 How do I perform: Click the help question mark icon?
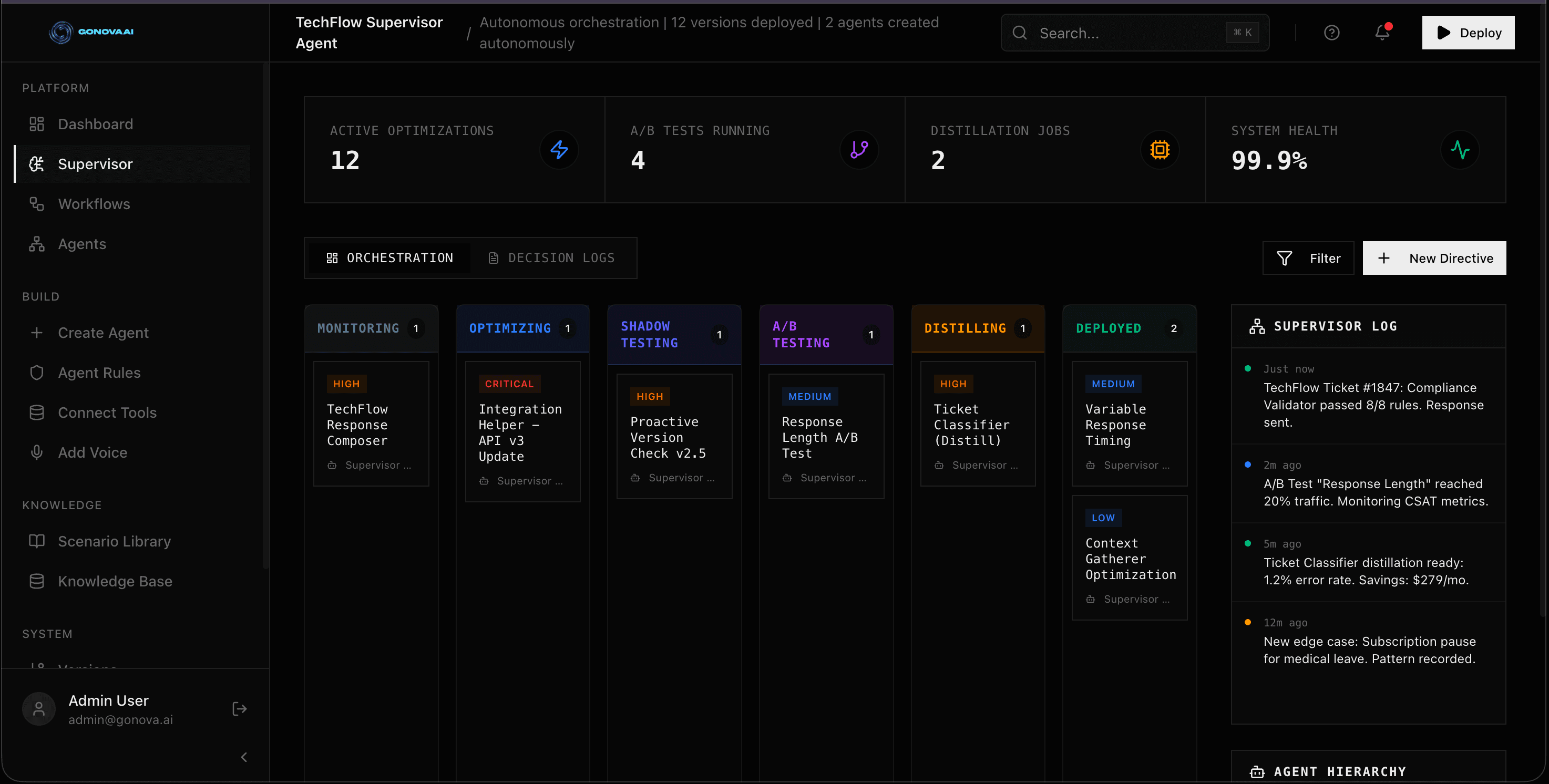1331,33
